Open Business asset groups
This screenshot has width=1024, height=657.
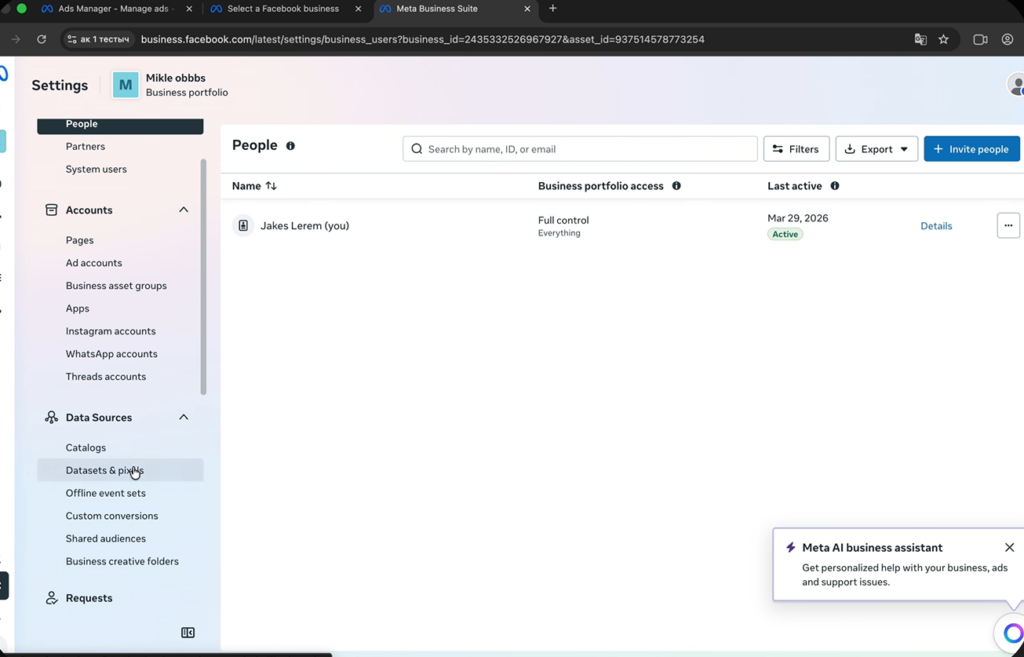pos(116,285)
